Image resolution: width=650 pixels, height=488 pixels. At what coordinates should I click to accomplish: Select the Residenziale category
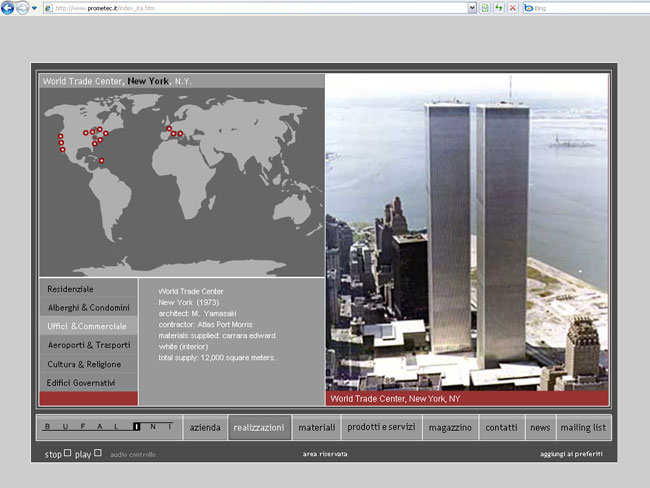89,289
